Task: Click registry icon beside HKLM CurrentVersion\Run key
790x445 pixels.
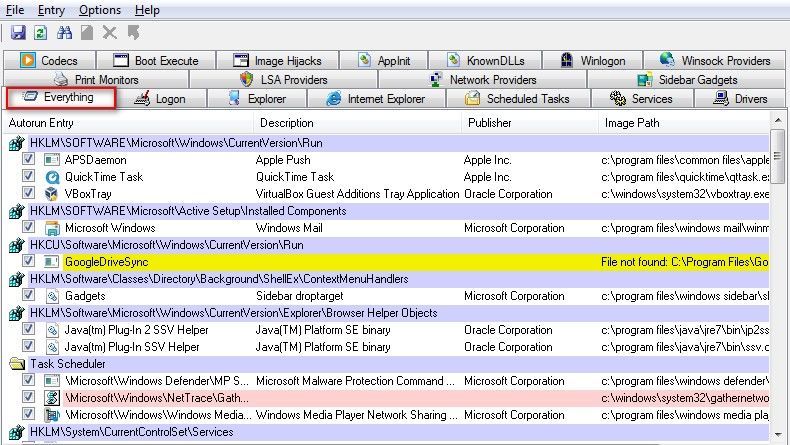Action: tap(17, 143)
